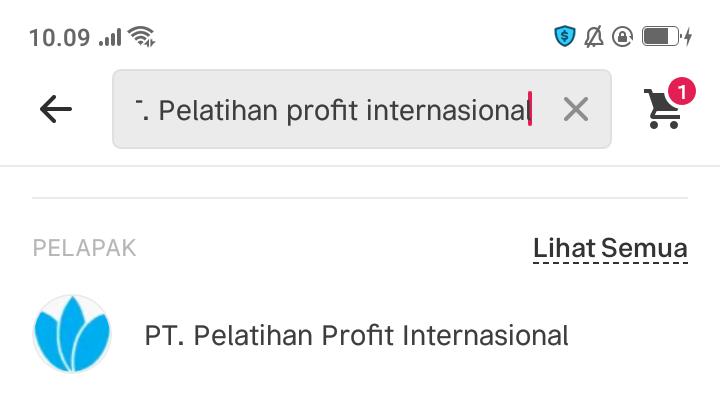720x415 pixels.
Task: Open the shopping cart
Action: (x=662, y=110)
